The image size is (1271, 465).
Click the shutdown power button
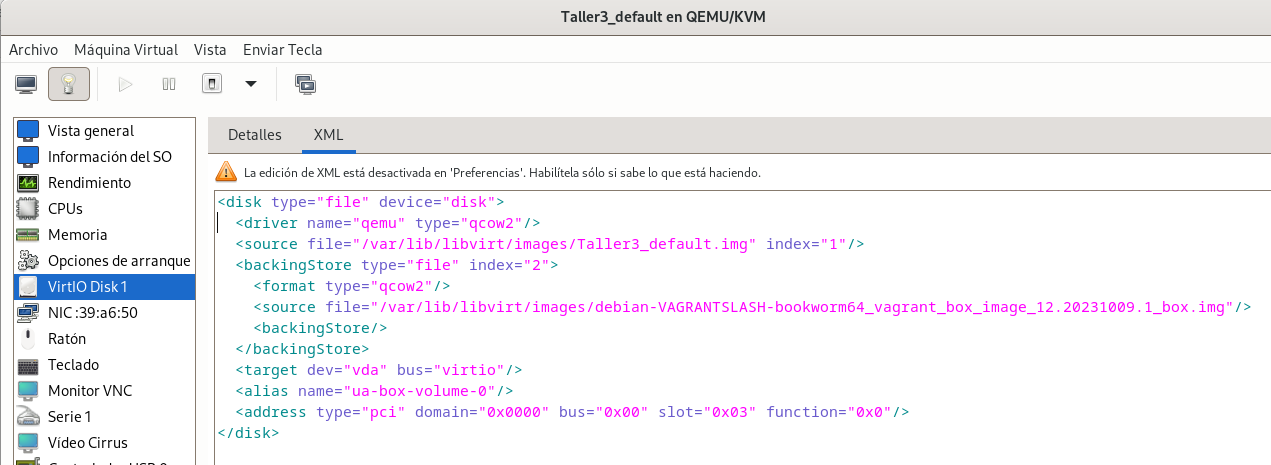(x=212, y=84)
